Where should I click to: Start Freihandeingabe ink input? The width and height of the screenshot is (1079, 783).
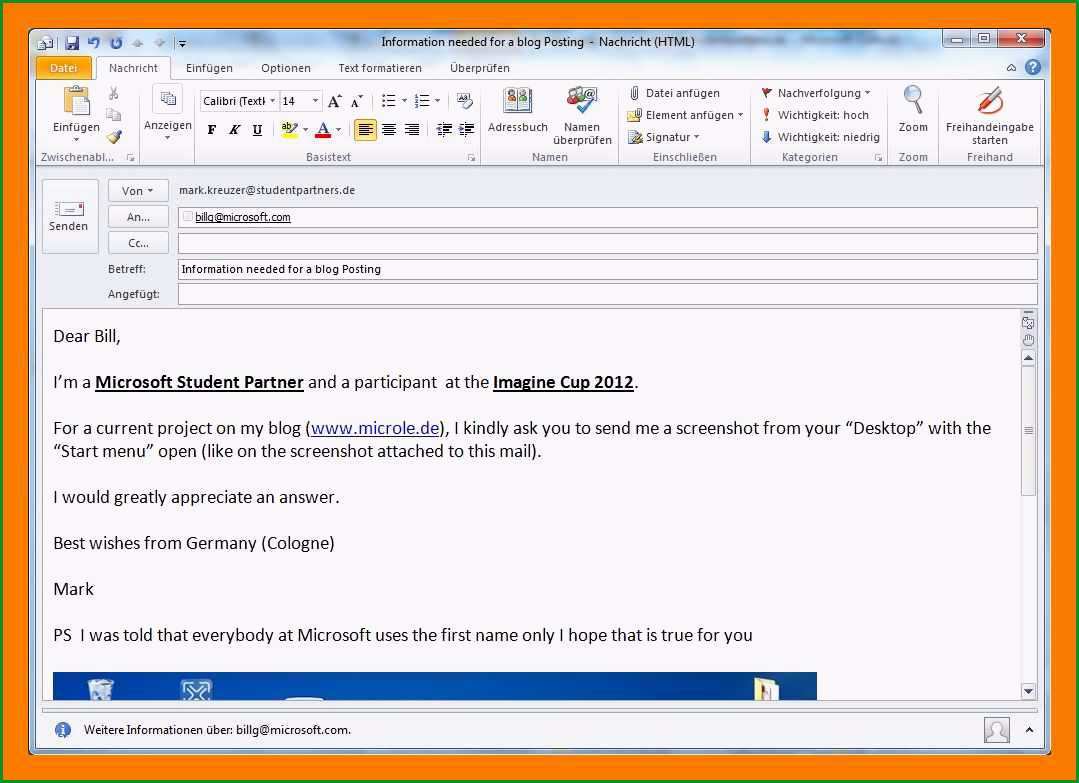pos(990,115)
